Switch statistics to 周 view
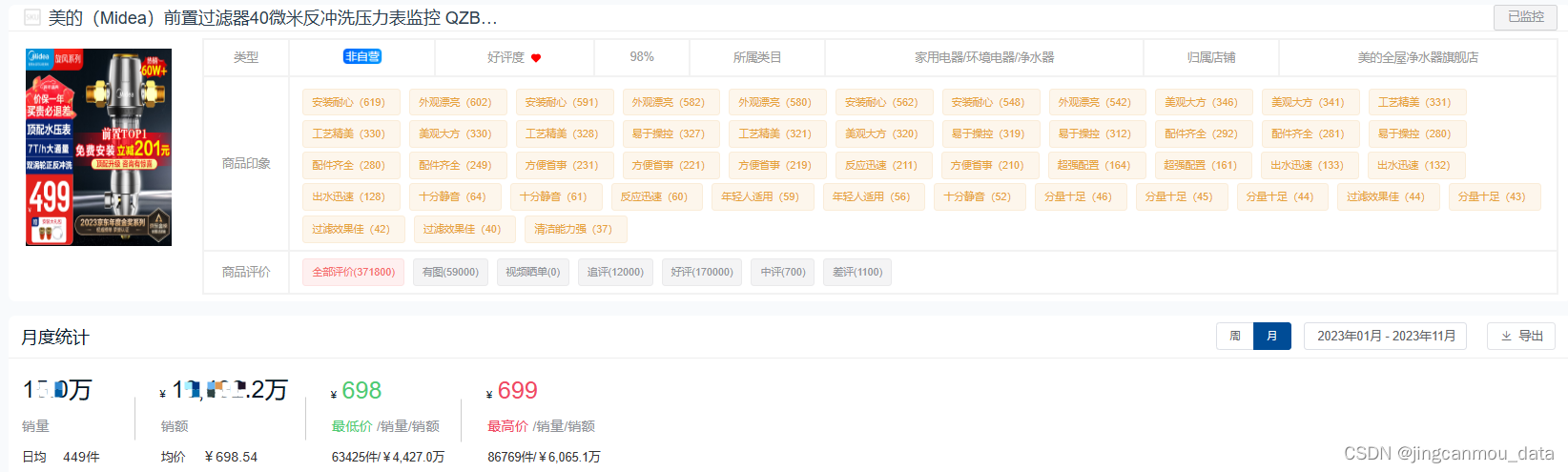 tap(1235, 336)
